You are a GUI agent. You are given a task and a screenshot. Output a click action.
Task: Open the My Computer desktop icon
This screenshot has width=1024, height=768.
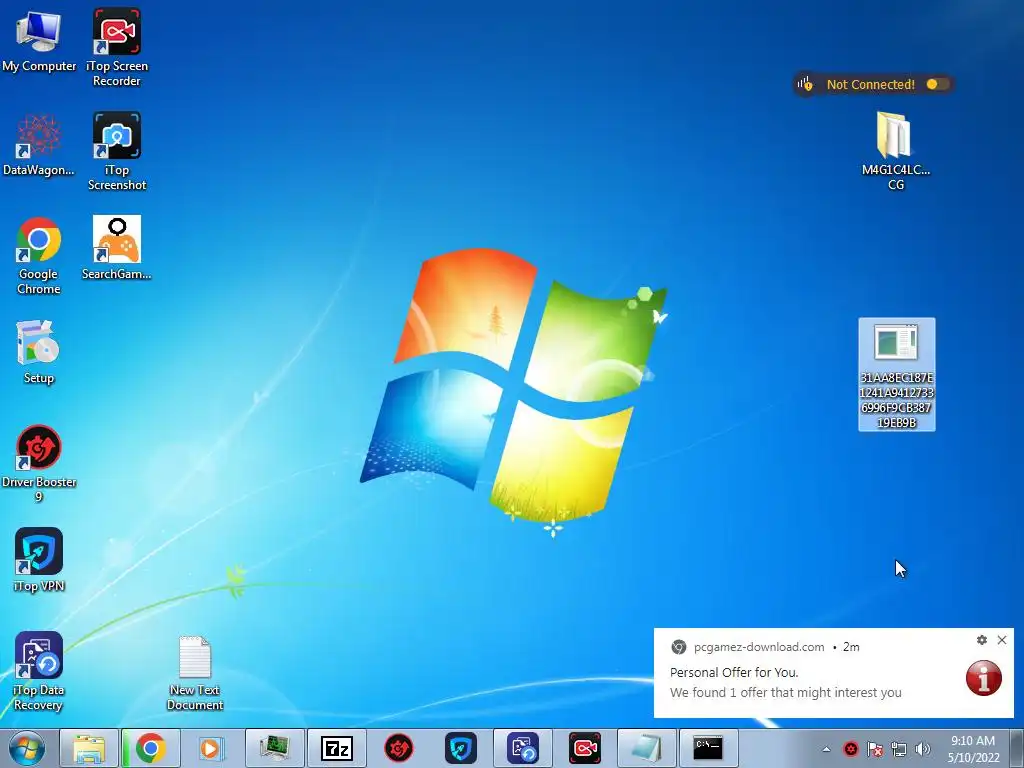tap(39, 40)
